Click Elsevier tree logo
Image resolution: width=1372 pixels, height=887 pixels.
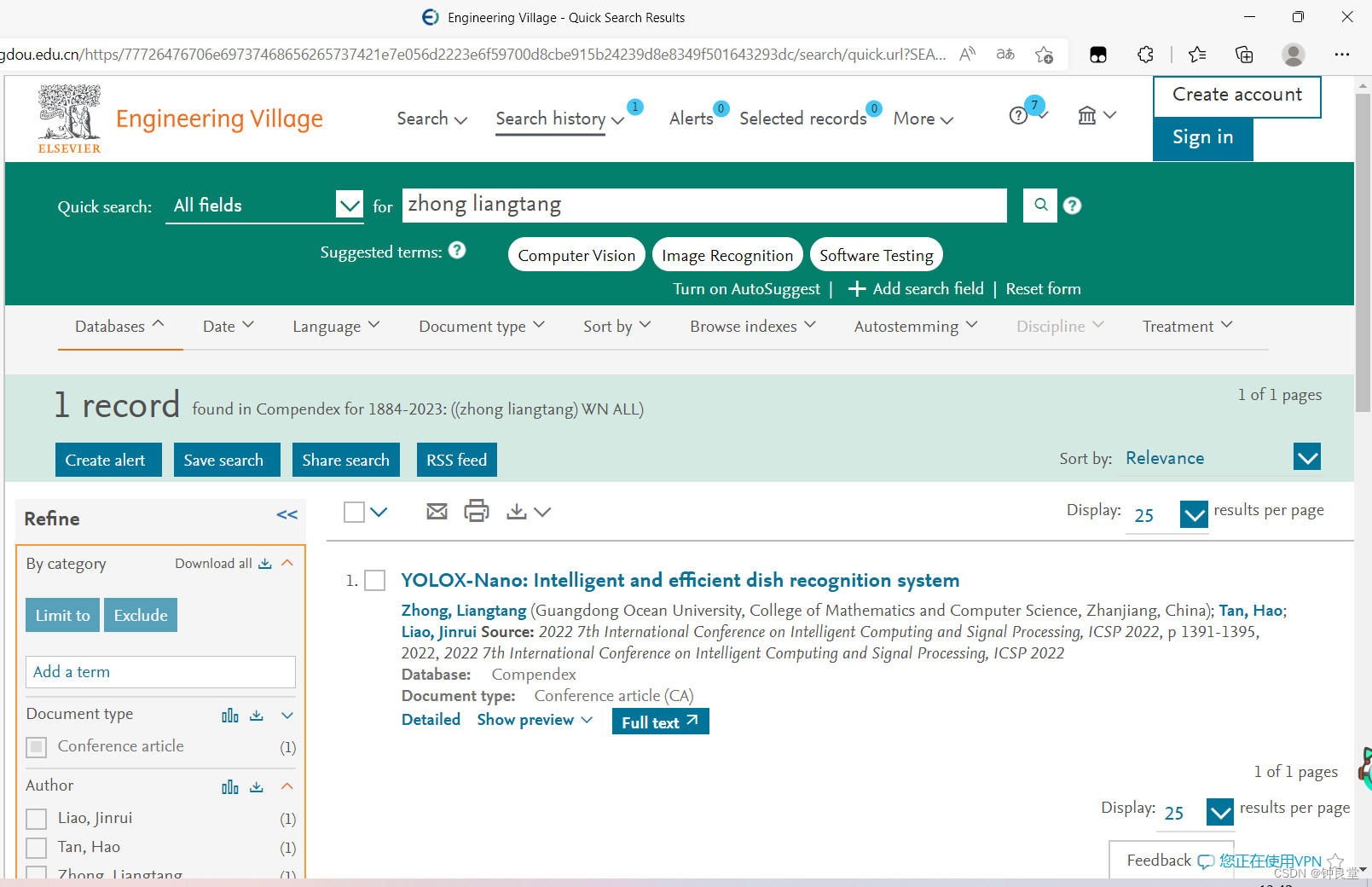69,119
